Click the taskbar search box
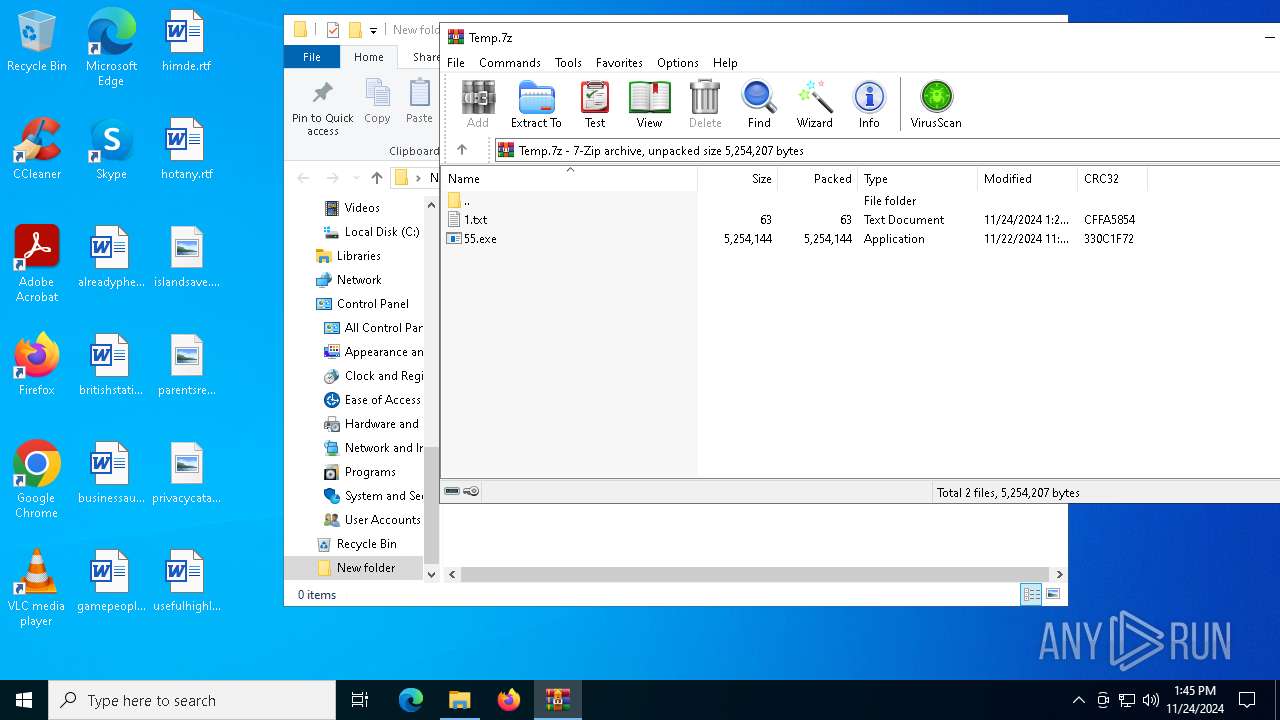 tap(192, 700)
